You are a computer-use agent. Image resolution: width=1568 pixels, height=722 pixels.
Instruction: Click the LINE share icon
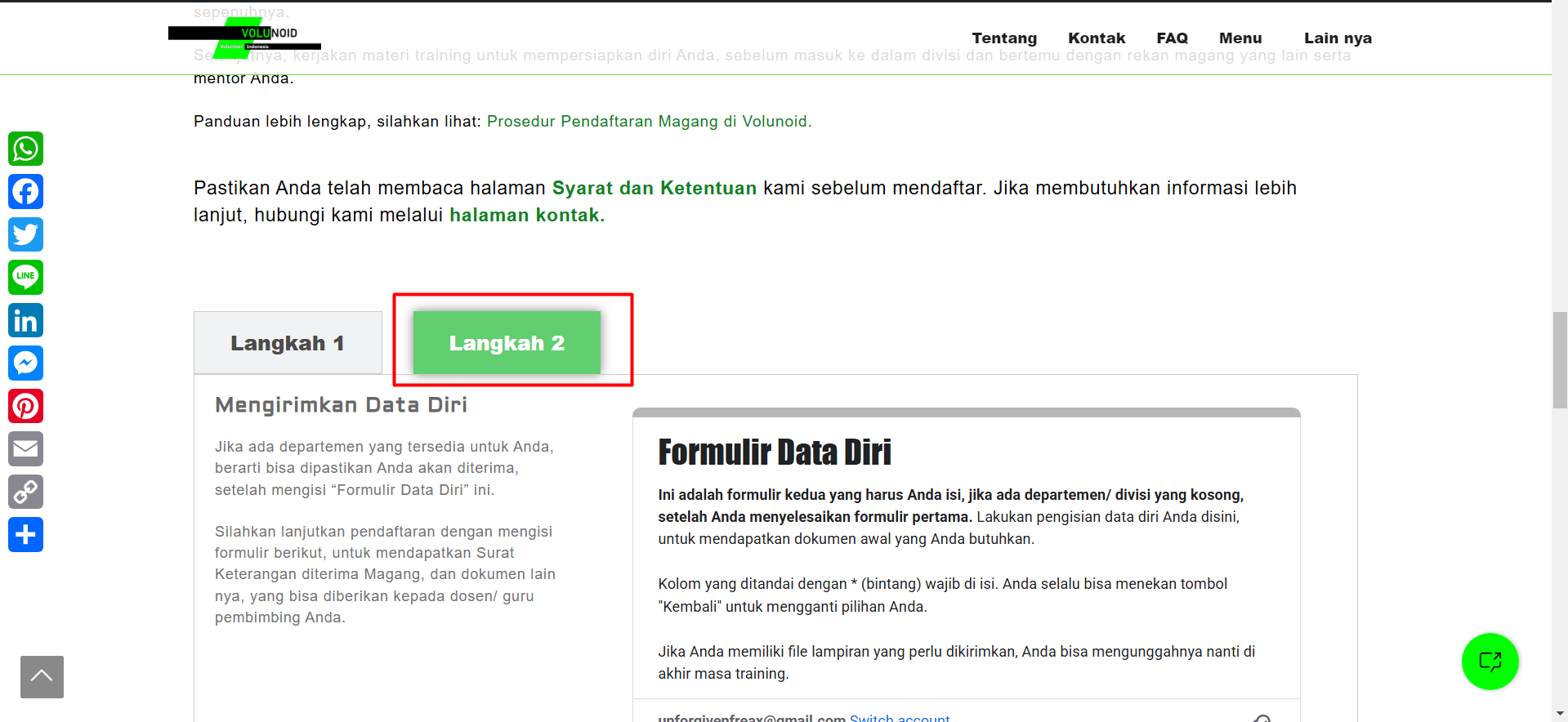pos(25,278)
